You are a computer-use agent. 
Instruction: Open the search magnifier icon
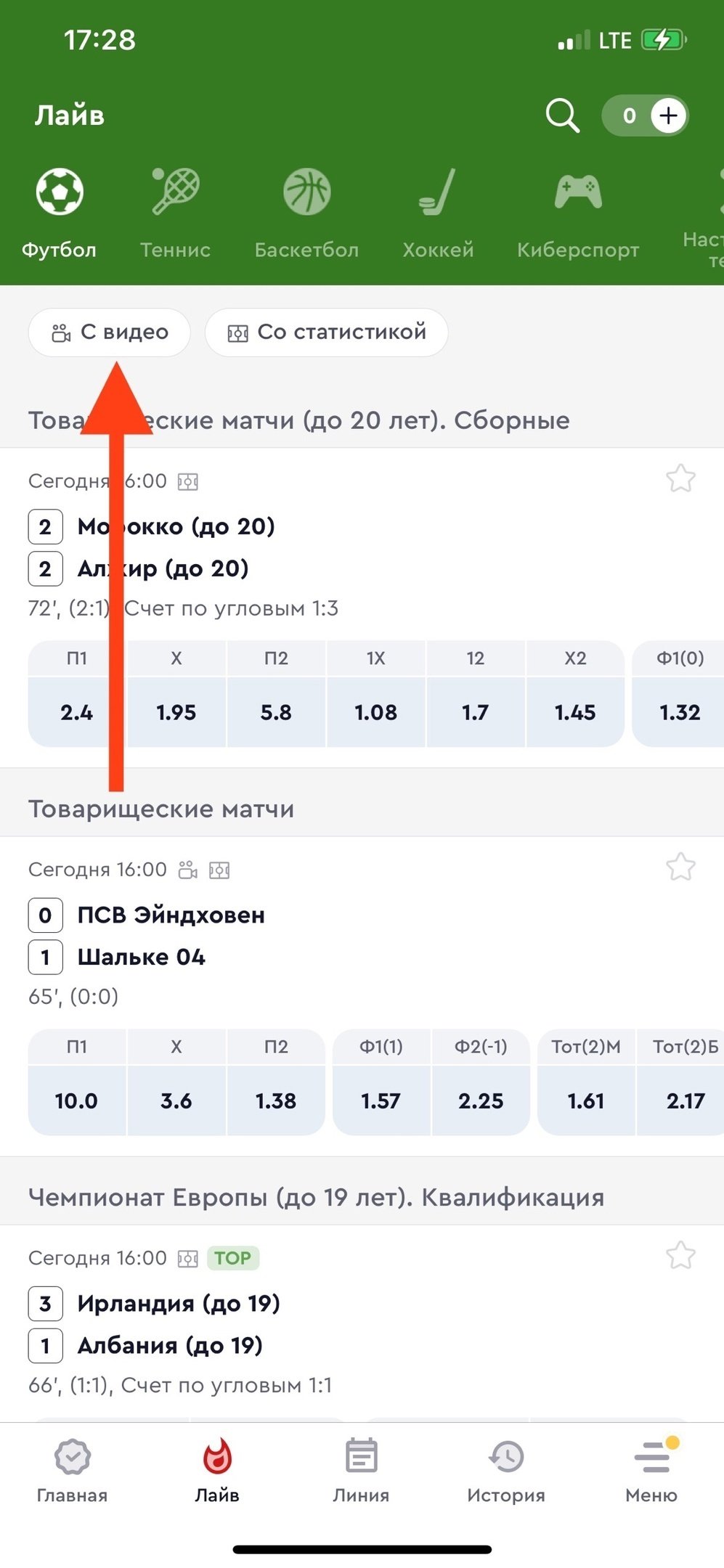pos(562,115)
